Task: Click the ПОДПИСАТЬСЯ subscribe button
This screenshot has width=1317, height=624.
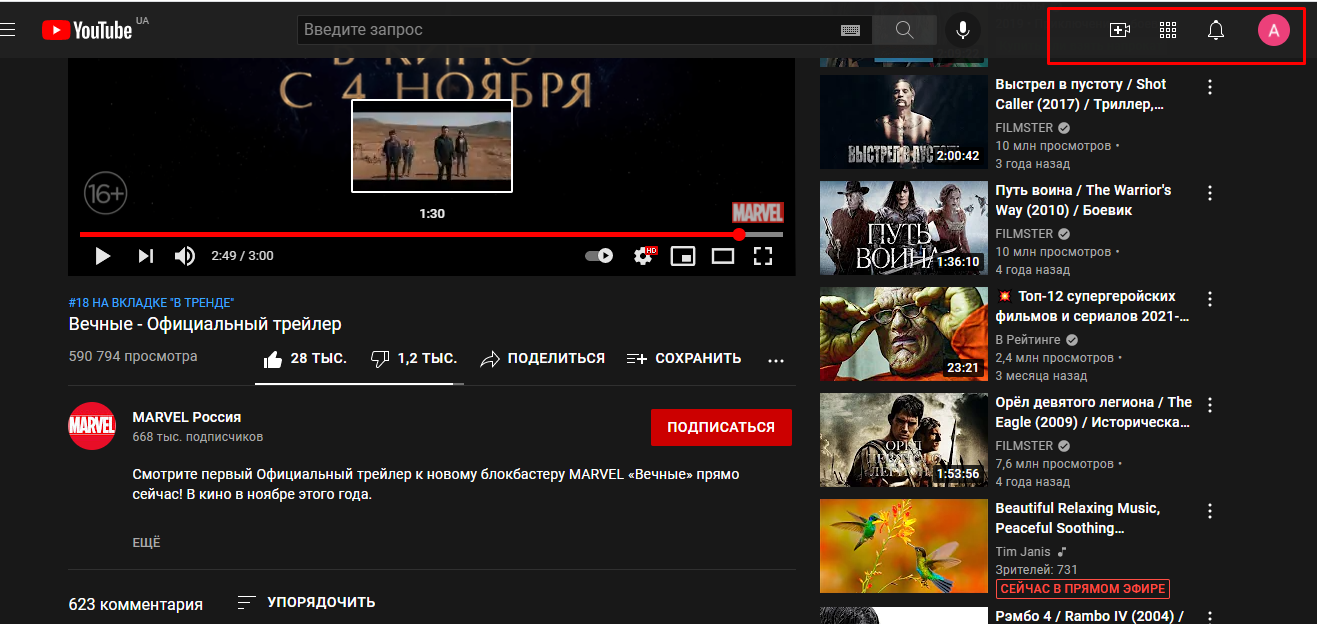Action: point(721,427)
